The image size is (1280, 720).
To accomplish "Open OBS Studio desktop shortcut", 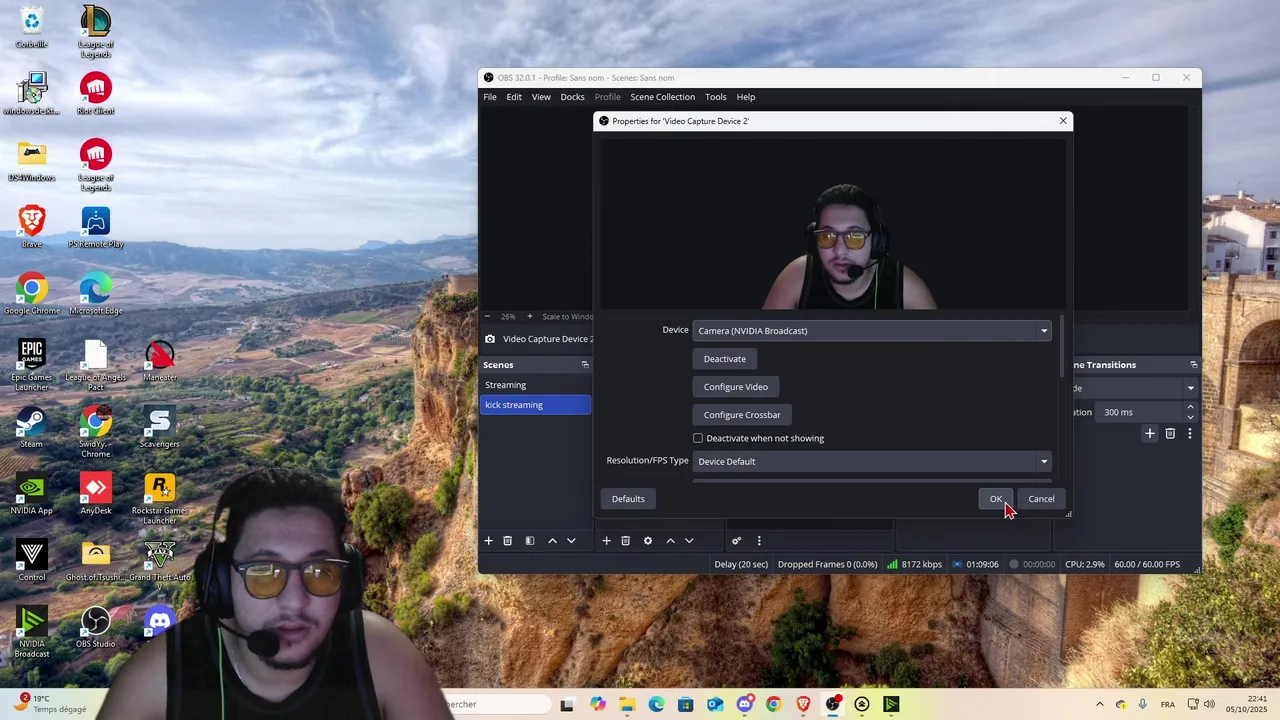I will (95, 628).
